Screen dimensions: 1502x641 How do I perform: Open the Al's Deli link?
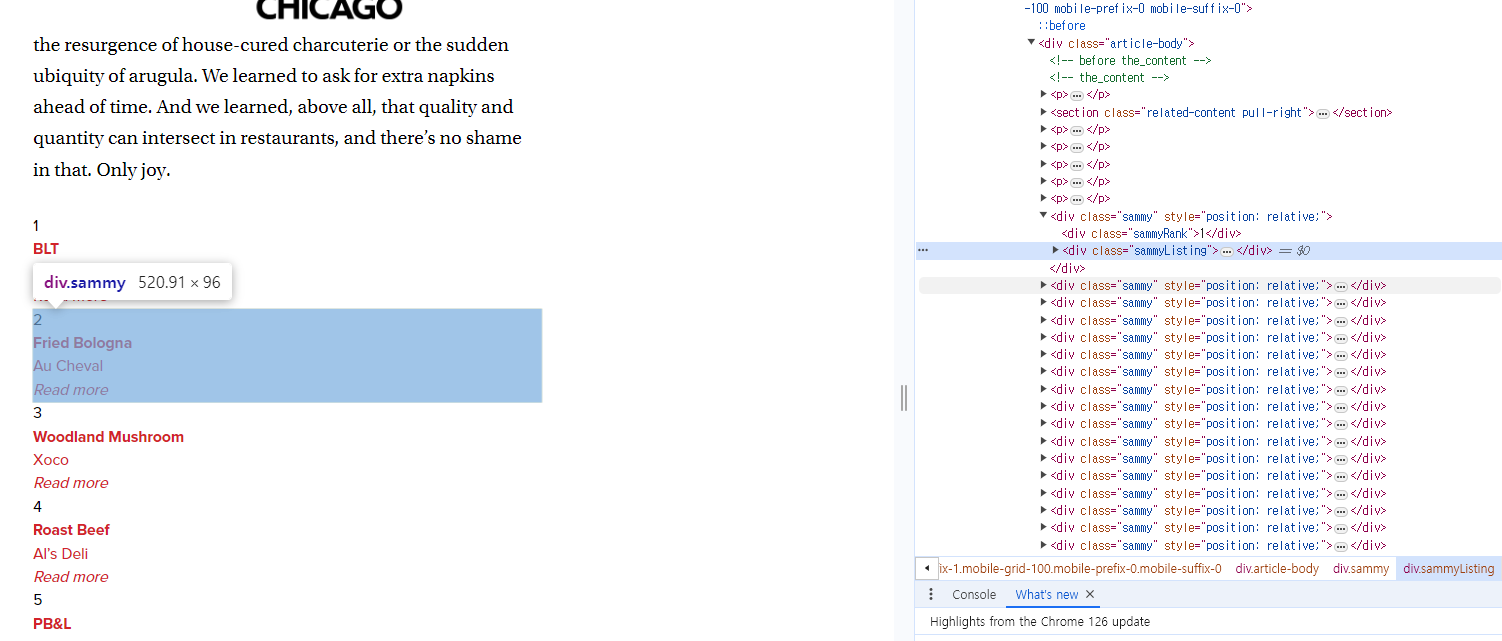pos(61,554)
